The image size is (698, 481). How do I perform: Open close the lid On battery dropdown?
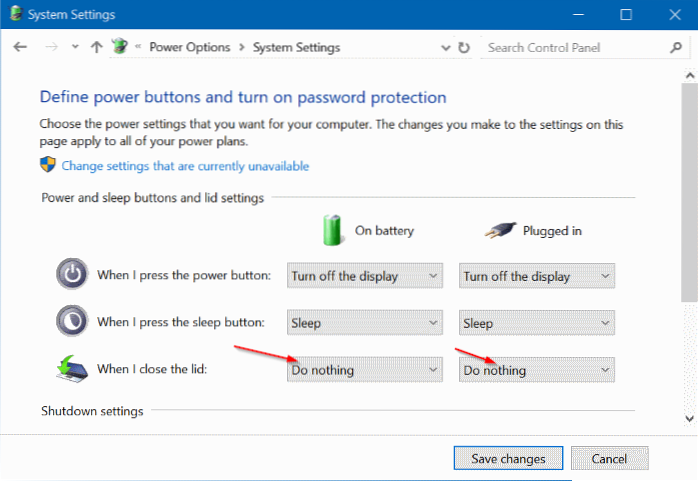[x=365, y=370]
